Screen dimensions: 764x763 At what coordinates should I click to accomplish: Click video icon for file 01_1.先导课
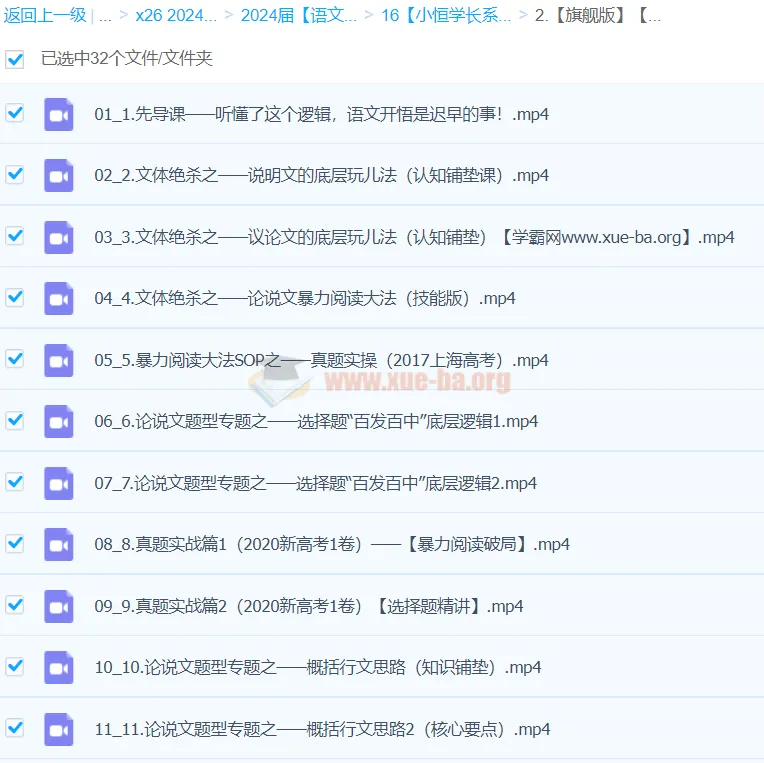pyautogui.click(x=59, y=115)
